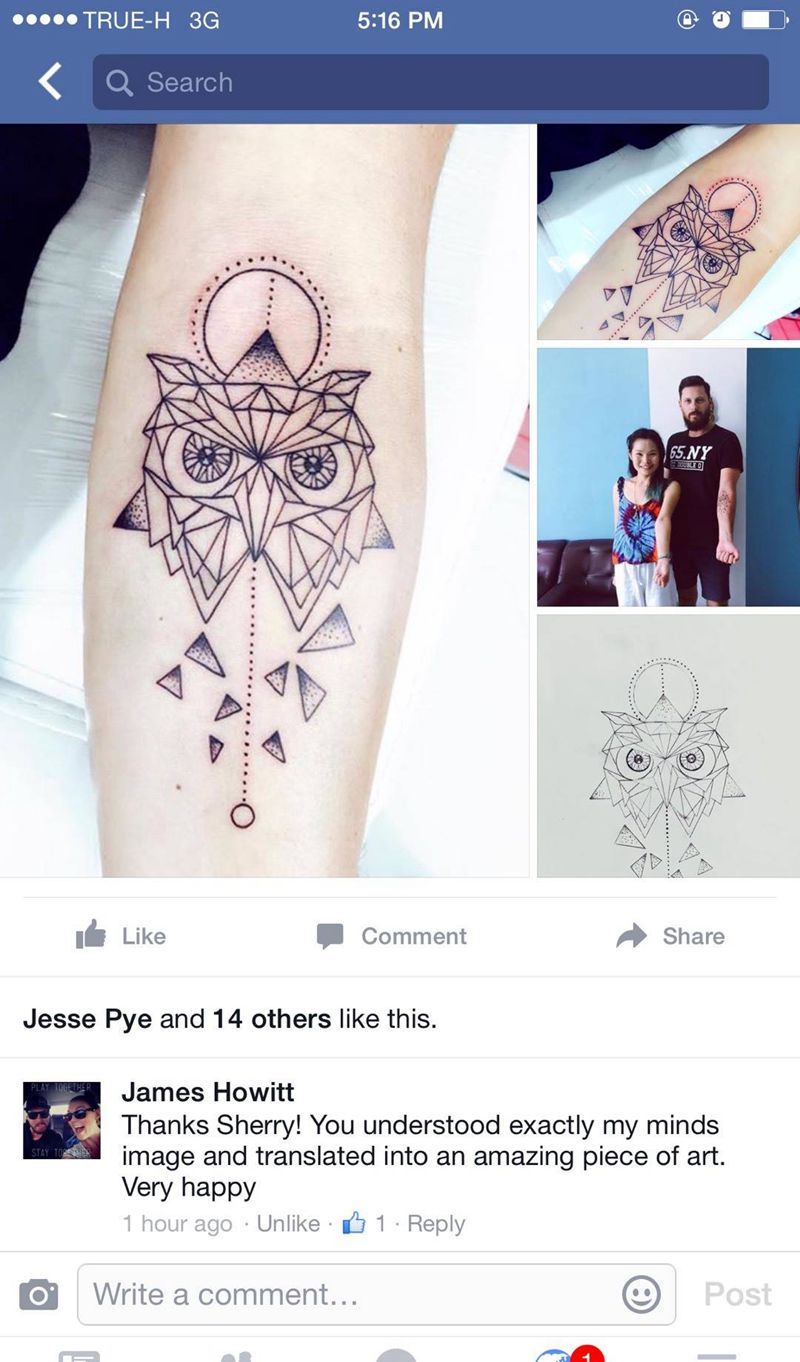Reply to James Howitt's comment
800x1362 pixels.
pos(436,1224)
